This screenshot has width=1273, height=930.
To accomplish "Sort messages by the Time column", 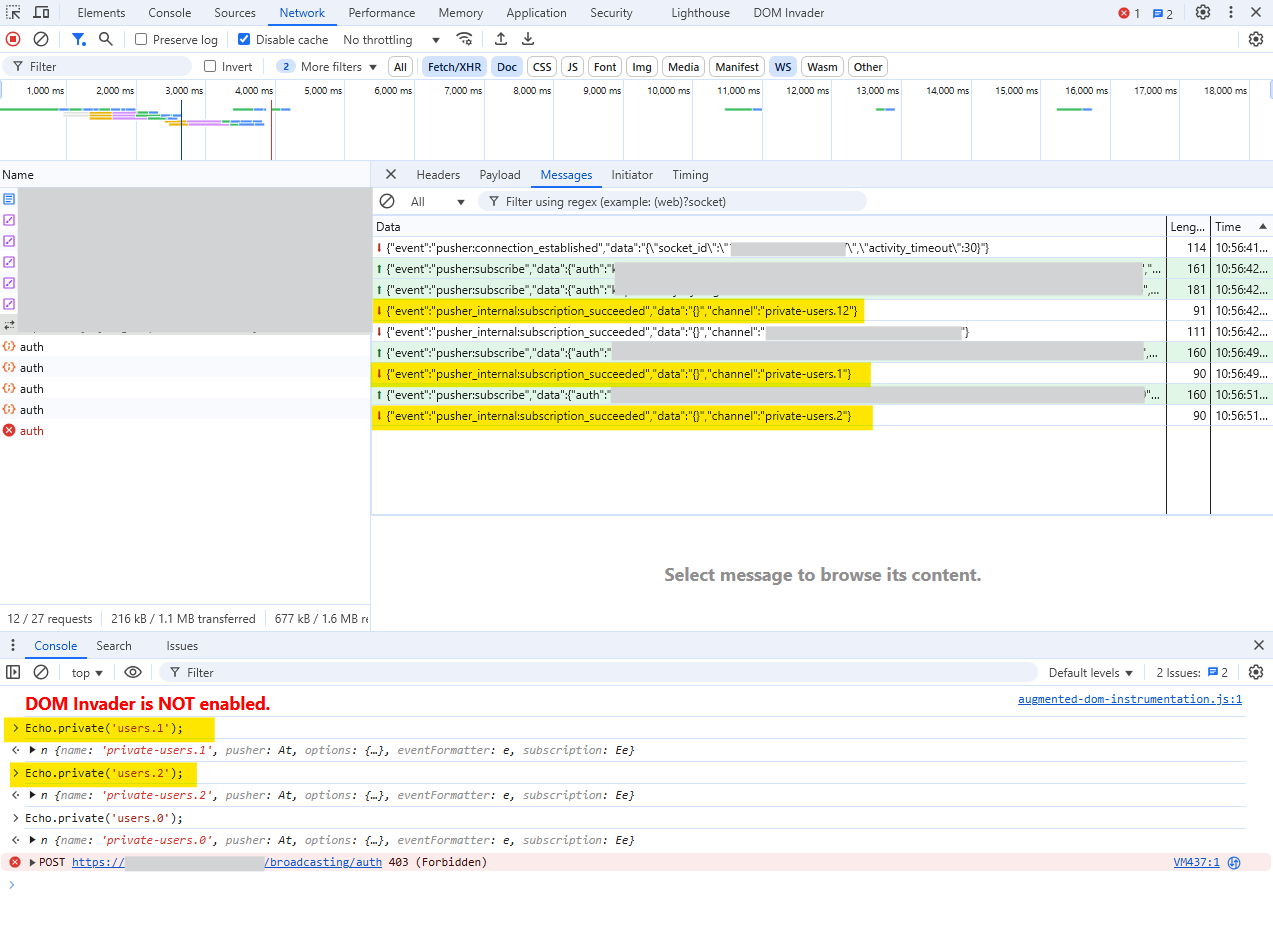I will [x=1241, y=227].
